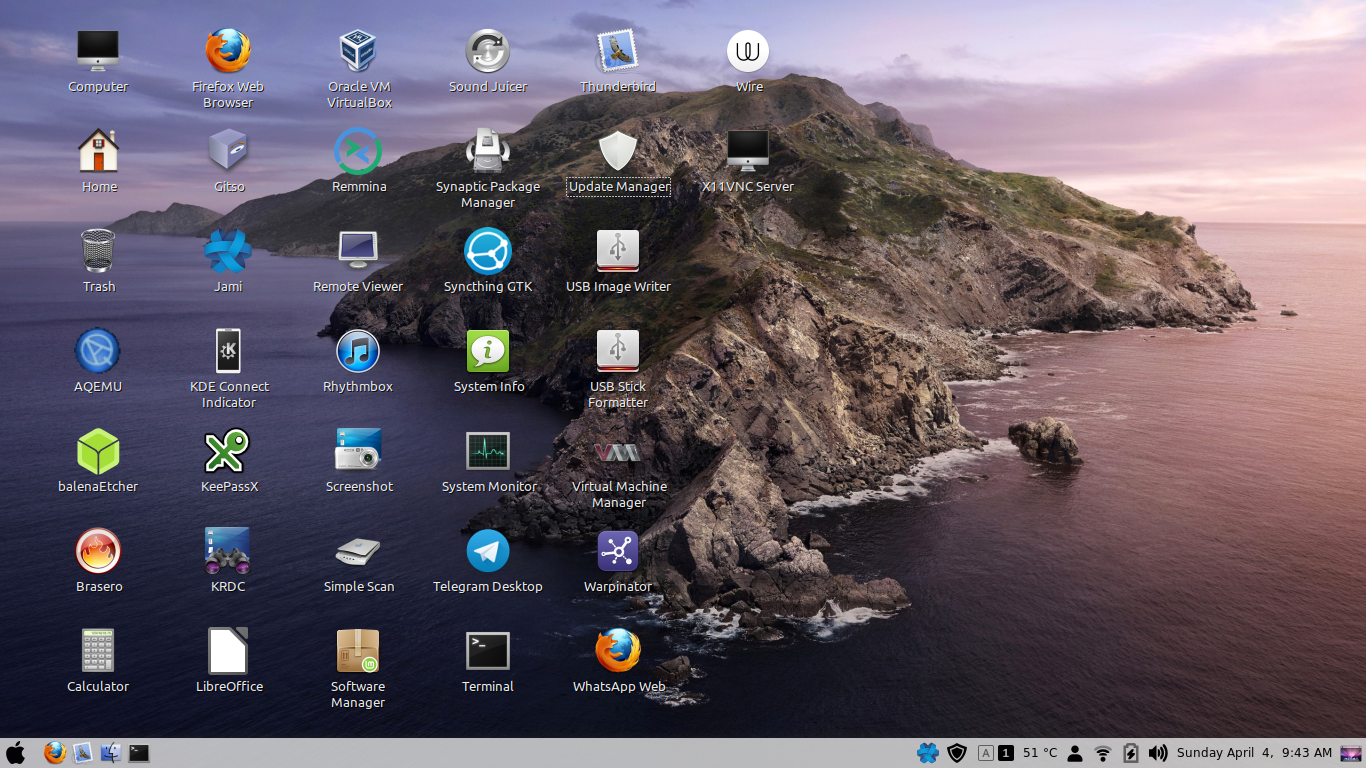Open the battery power indicator in tray

pos(1131,753)
